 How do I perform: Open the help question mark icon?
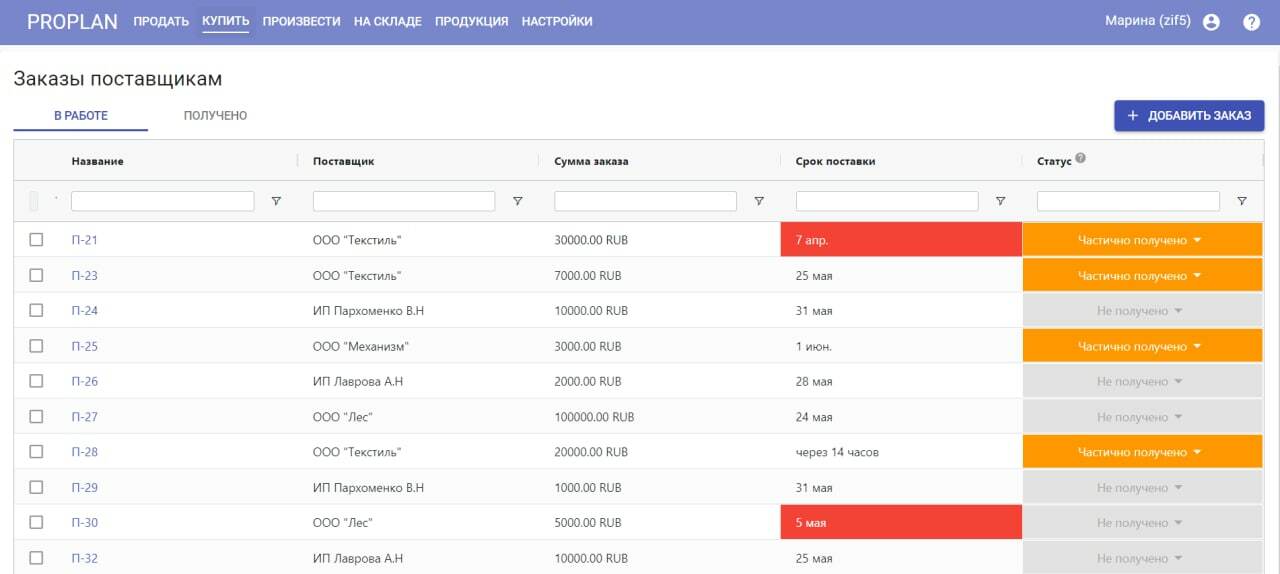pos(1251,22)
